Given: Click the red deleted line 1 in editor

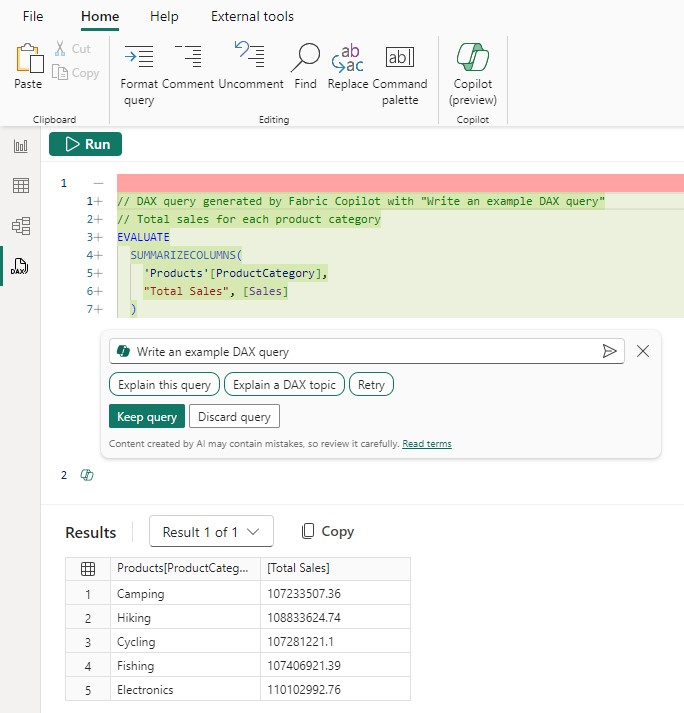Looking at the screenshot, I should pyautogui.click(x=400, y=183).
